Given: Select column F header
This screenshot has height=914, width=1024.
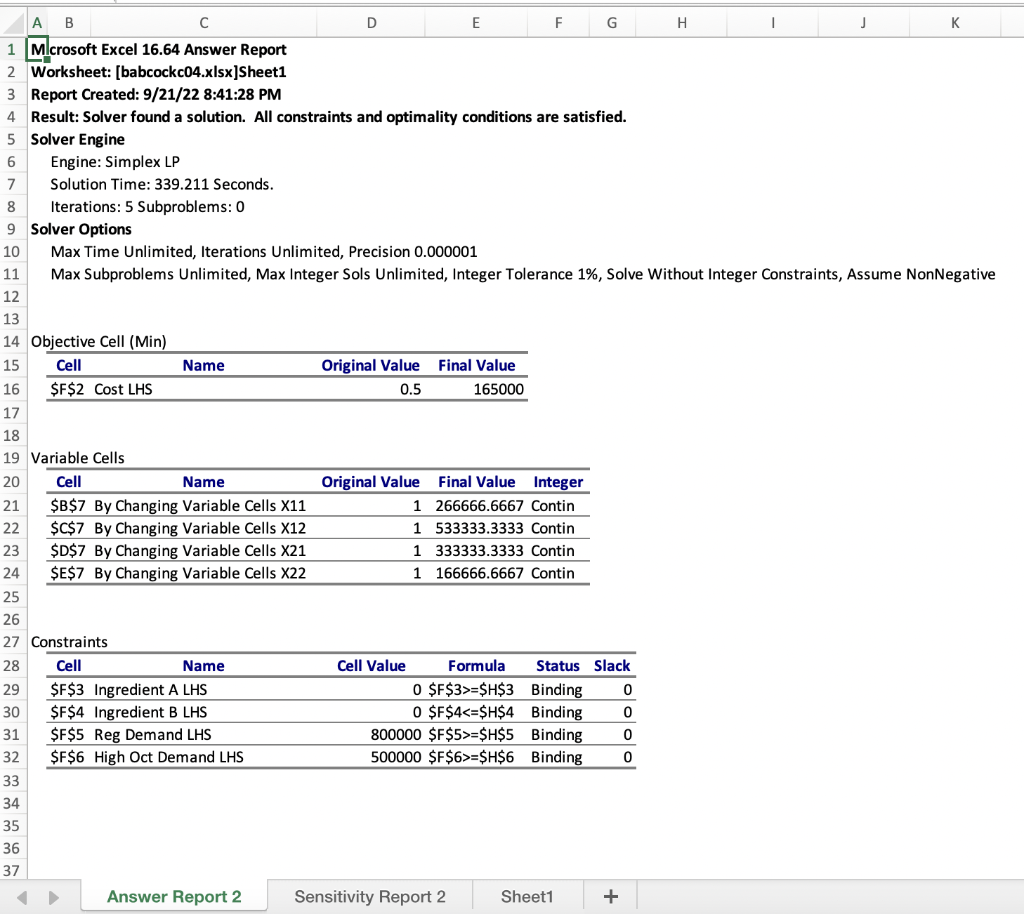Looking at the screenshot, I should 558,23.
